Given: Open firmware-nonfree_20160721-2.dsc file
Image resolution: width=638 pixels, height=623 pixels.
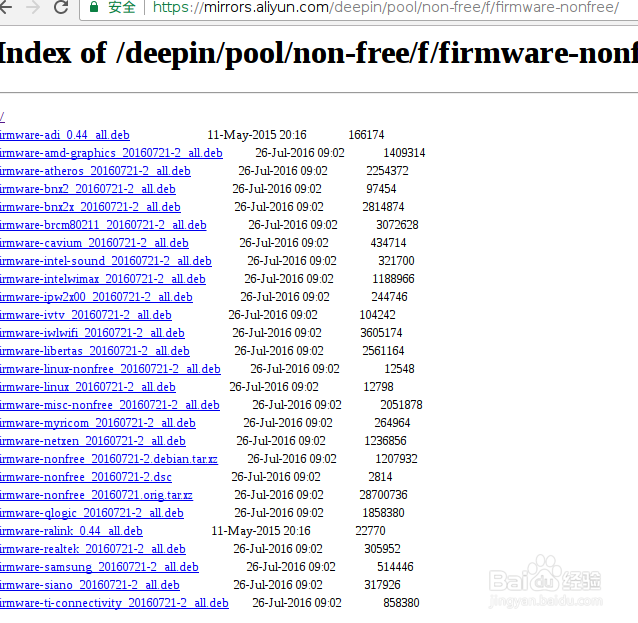Looking at the screenshot, I should 86,477.
